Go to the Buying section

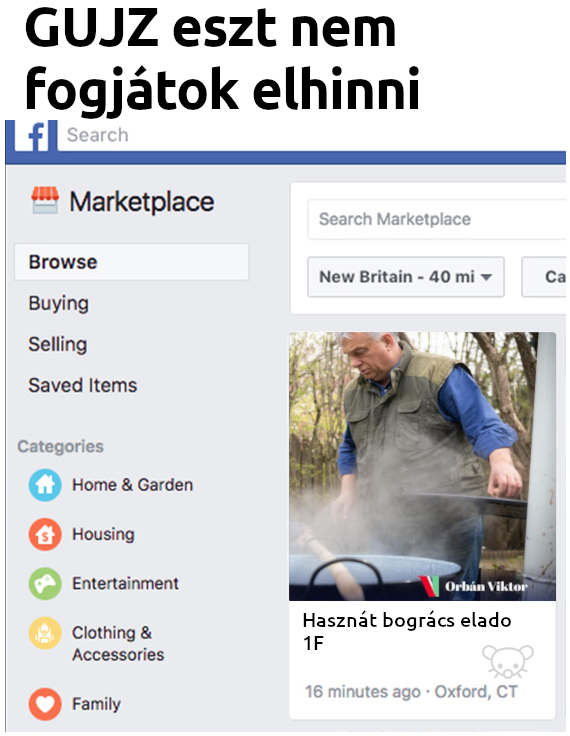click(59, 303)
